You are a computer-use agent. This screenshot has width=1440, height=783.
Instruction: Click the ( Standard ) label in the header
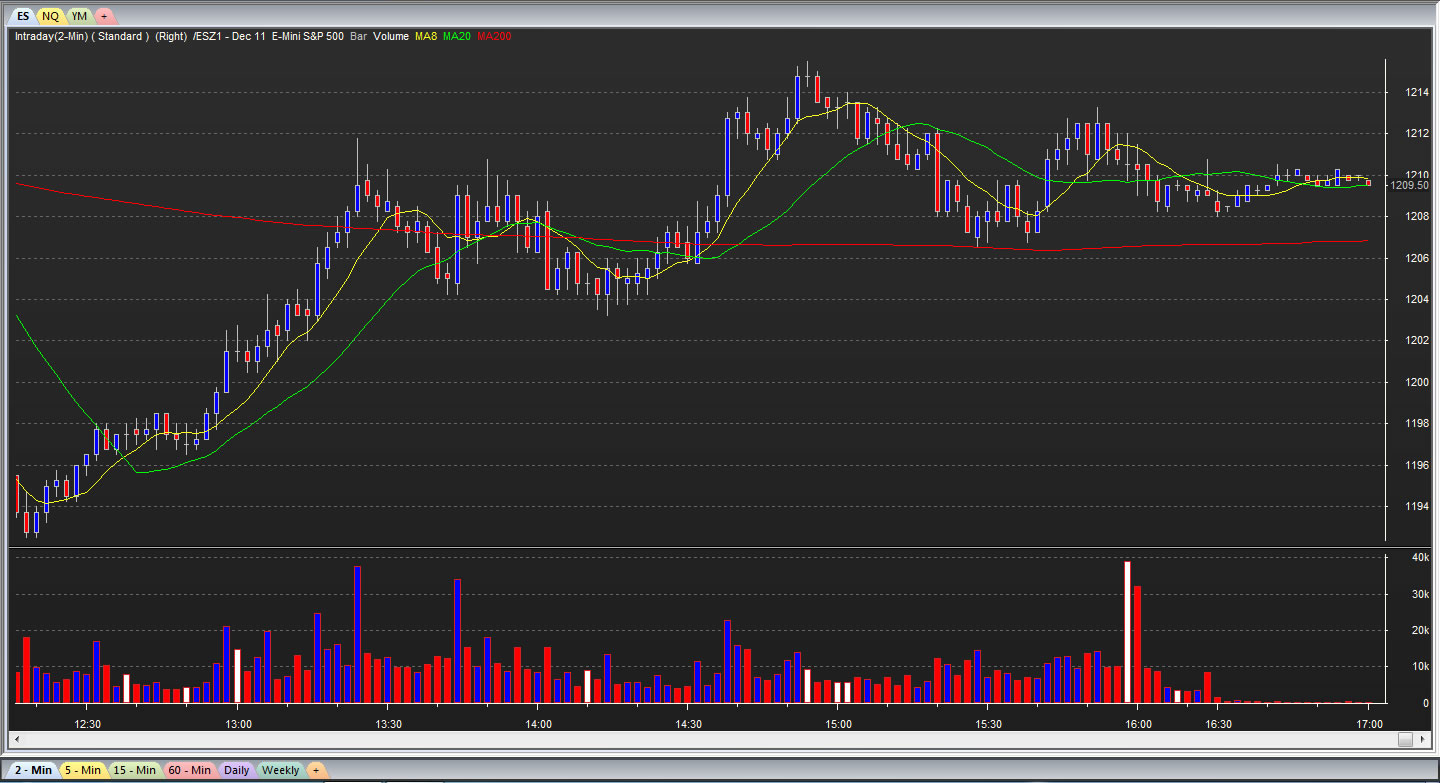(120, 36)
